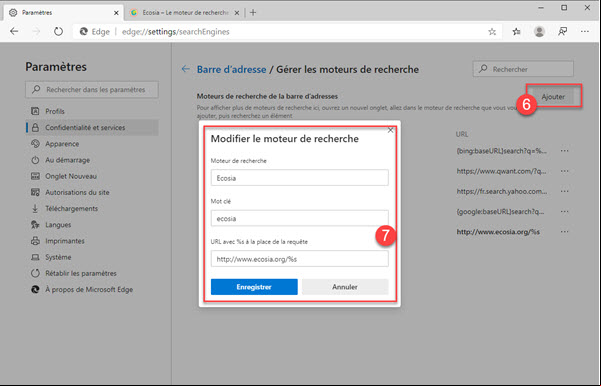Click the Edge logo beside À propos
The height and width of the screenshot is (386, 601).
[x=35, y=289]
